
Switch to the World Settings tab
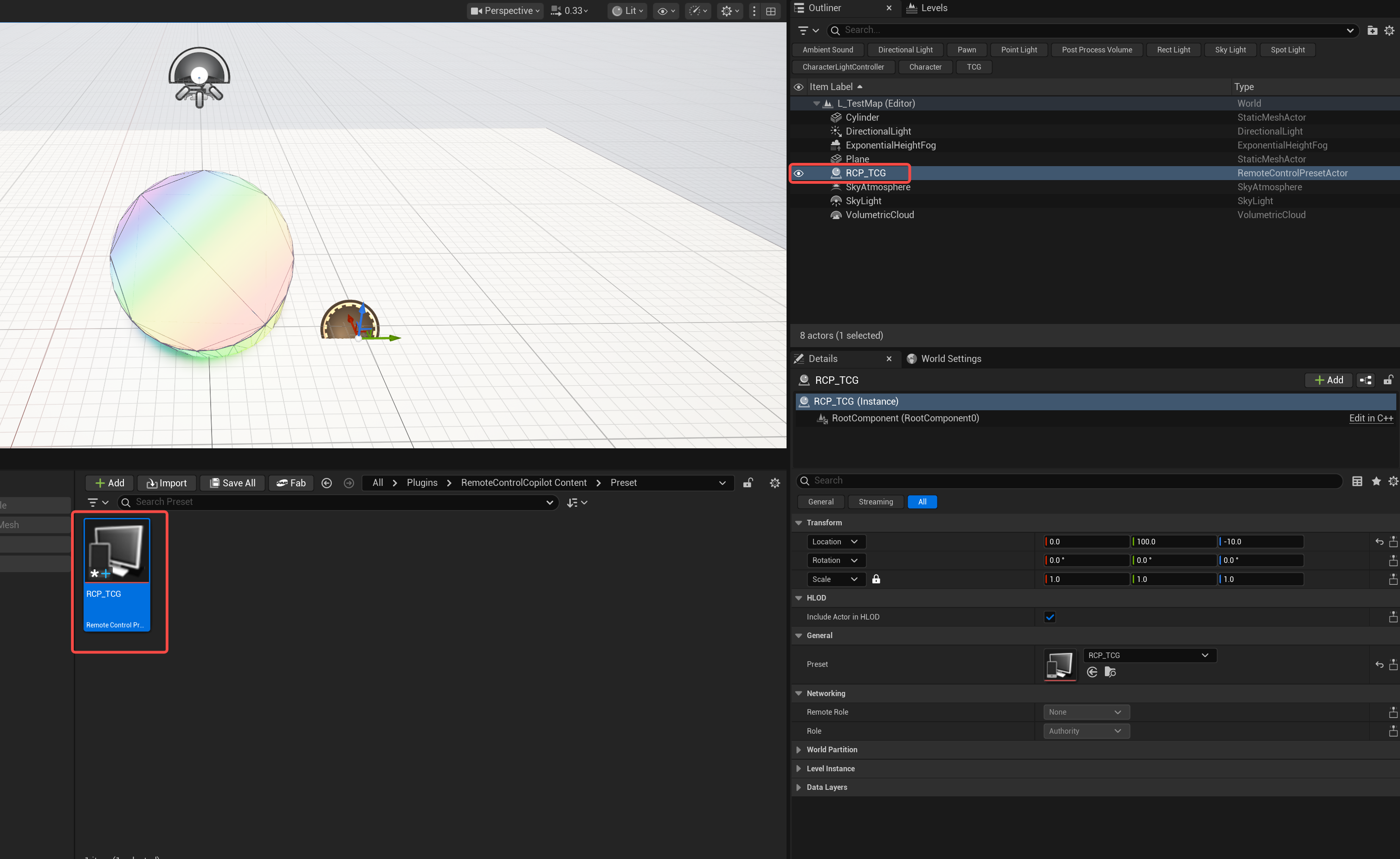click(950, 358)
